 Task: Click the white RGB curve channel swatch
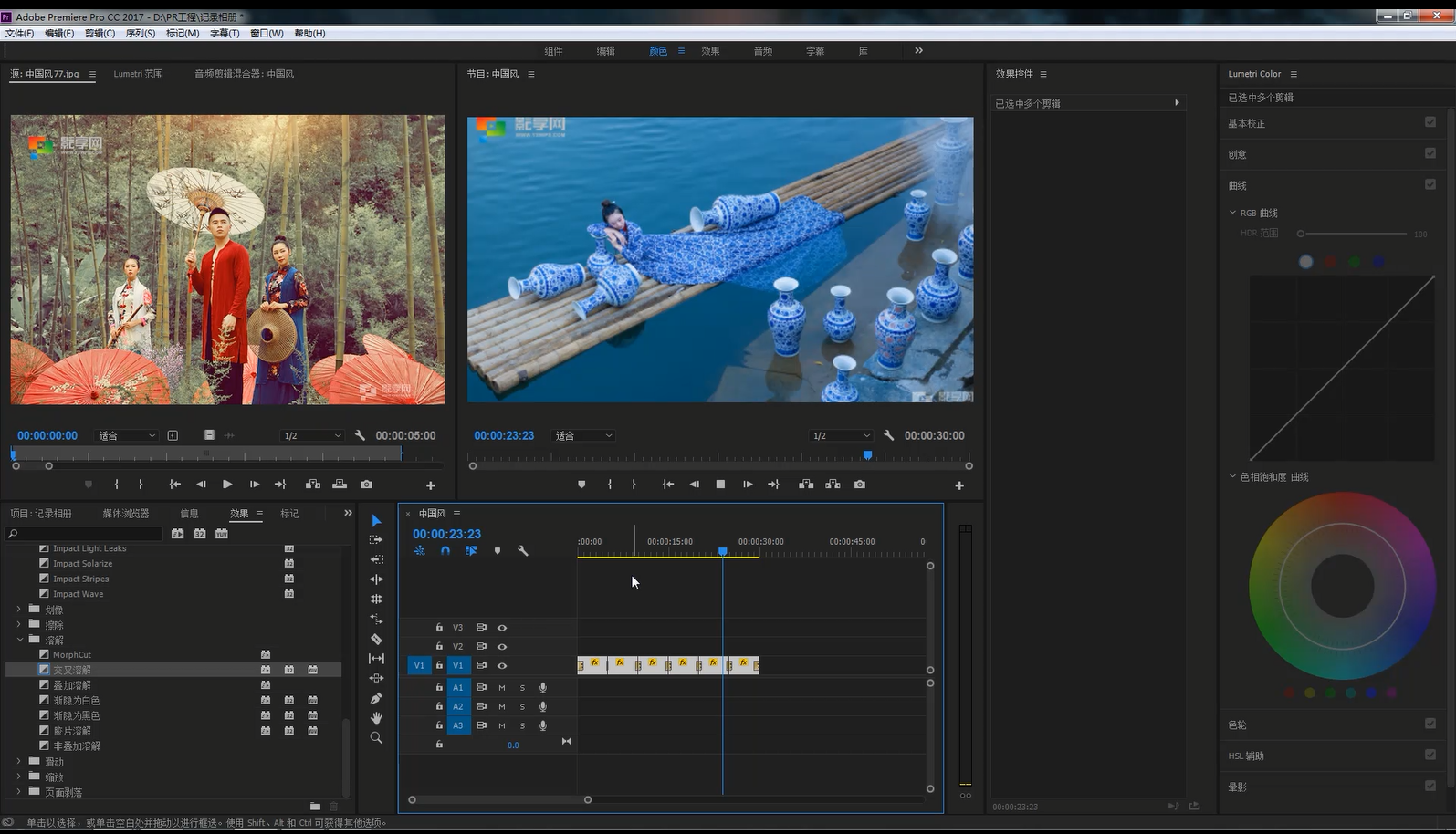[x=1306, y=262]
